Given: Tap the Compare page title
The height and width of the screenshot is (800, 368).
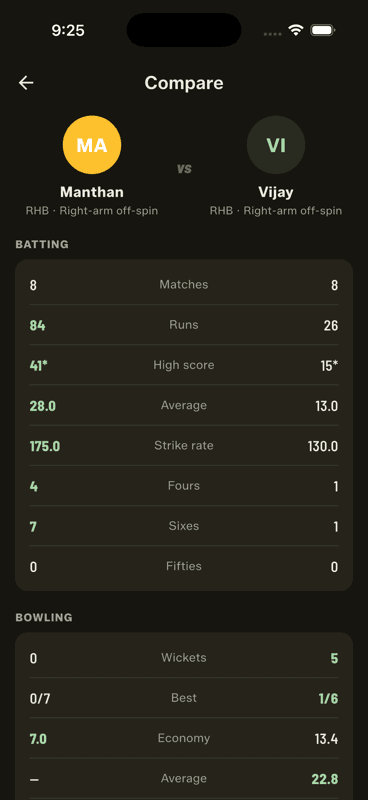Looking at the screenshot, I should point(184,83).
